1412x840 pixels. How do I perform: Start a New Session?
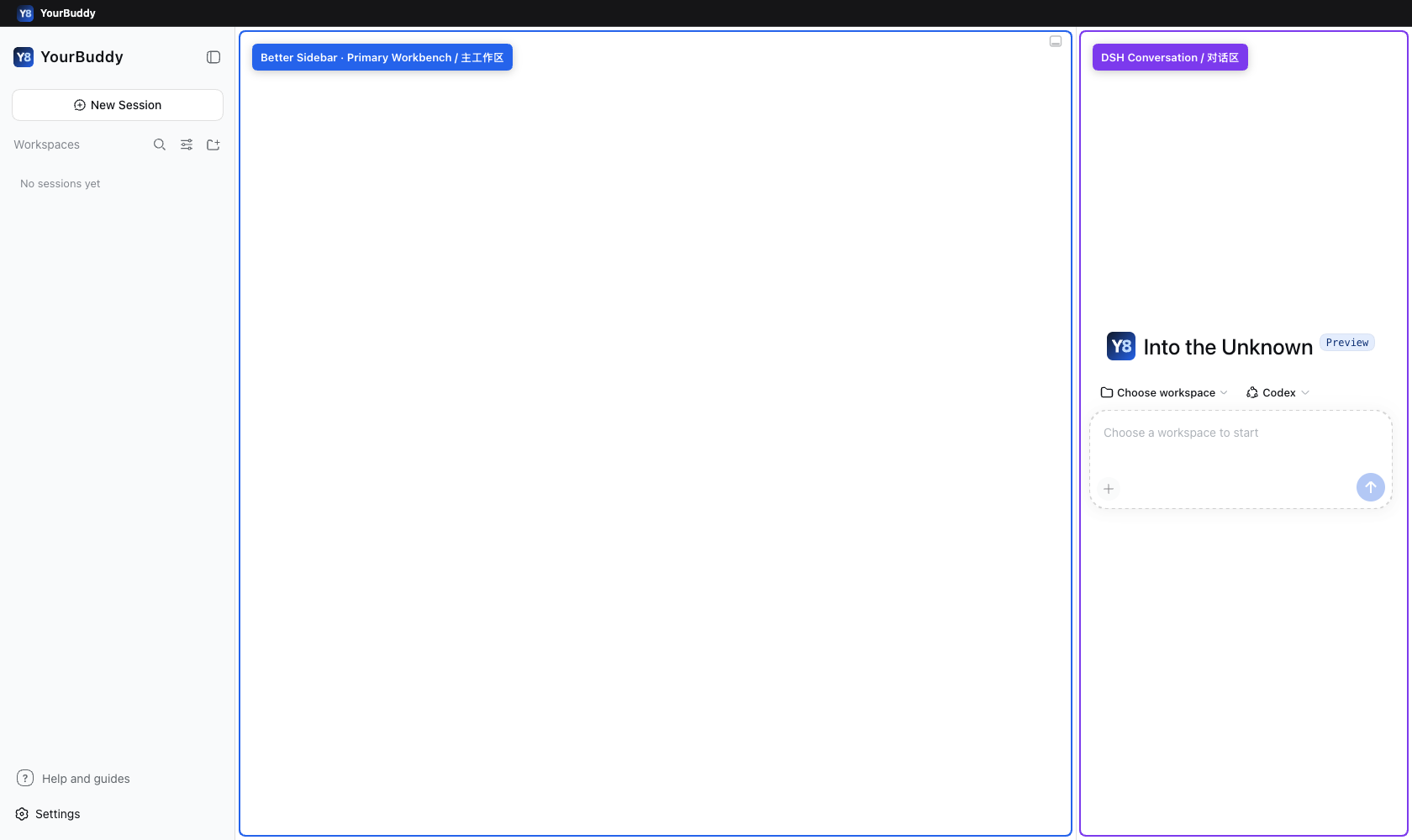coord(118,105)
